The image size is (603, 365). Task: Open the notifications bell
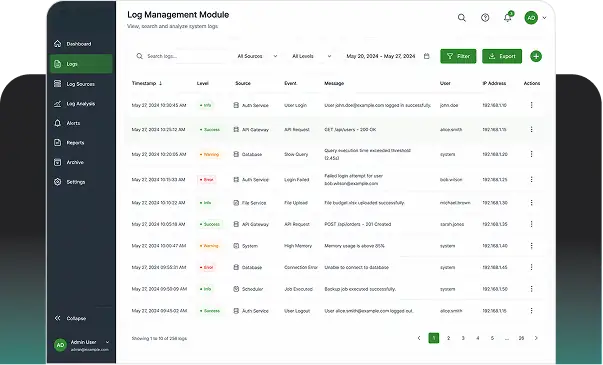508,18
